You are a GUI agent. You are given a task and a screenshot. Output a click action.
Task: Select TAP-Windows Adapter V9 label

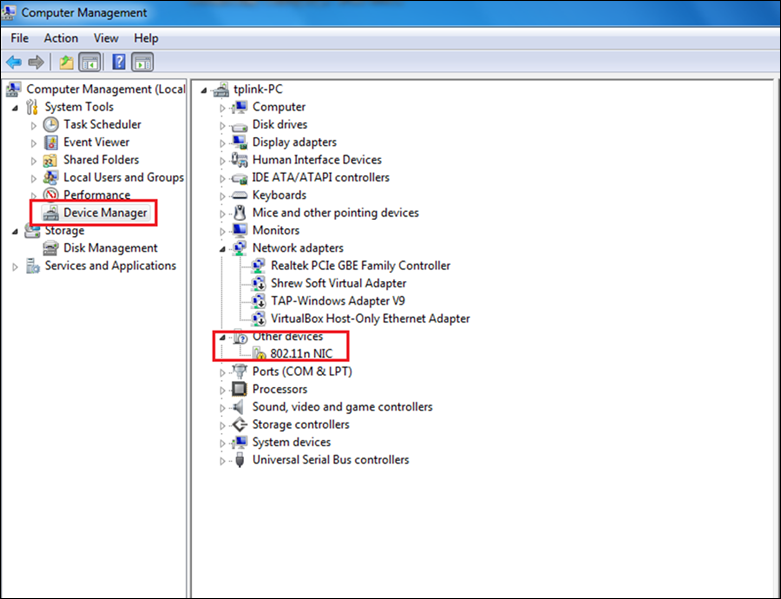point(338,301)
